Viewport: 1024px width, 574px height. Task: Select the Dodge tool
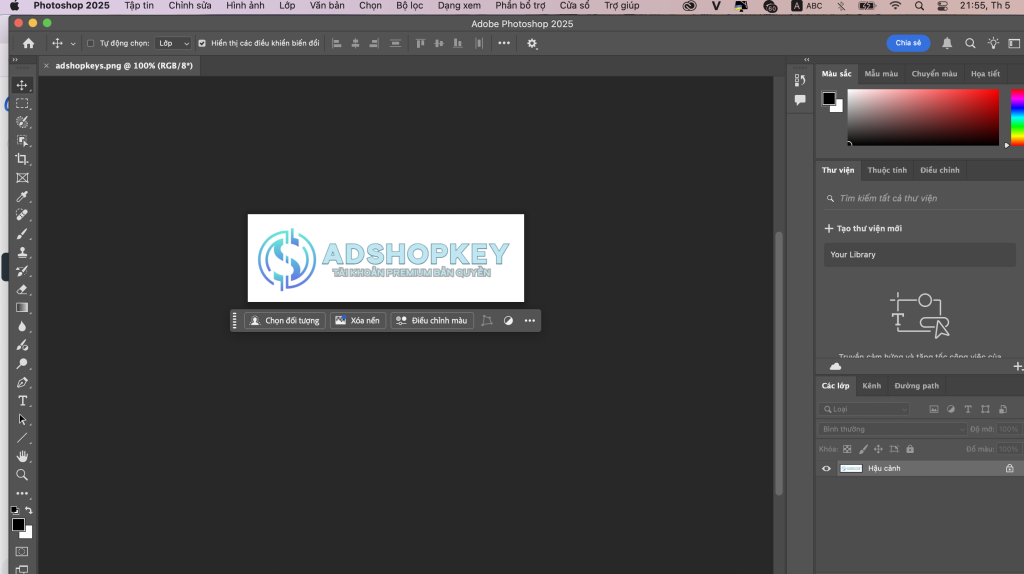coord(22,364)
